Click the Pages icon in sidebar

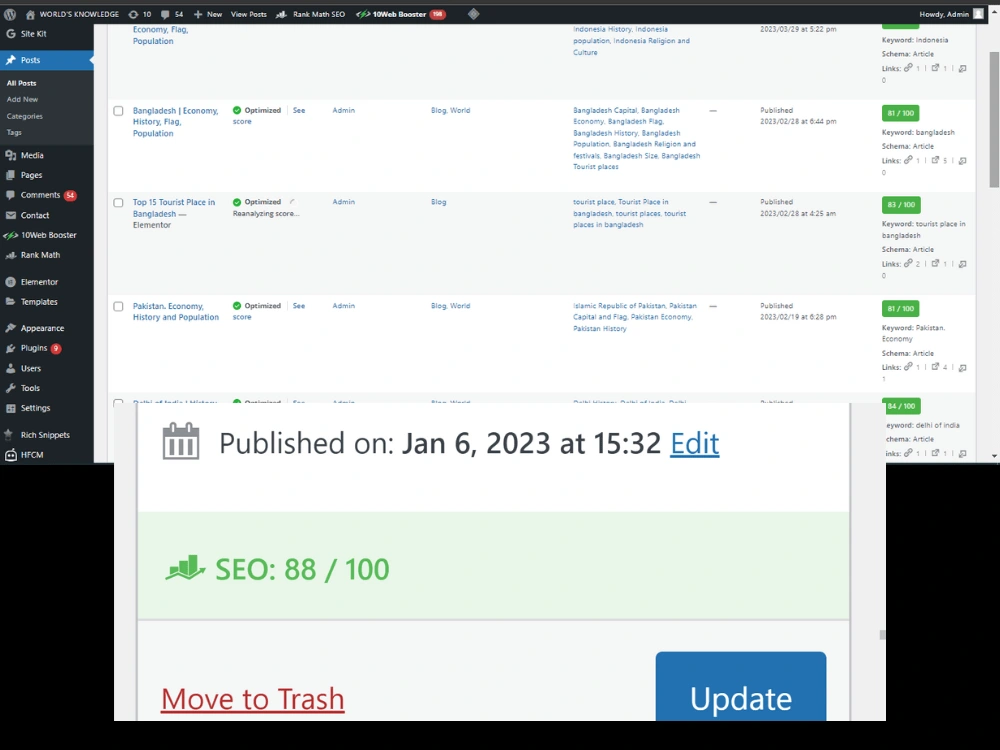click(x=11, y=175)
